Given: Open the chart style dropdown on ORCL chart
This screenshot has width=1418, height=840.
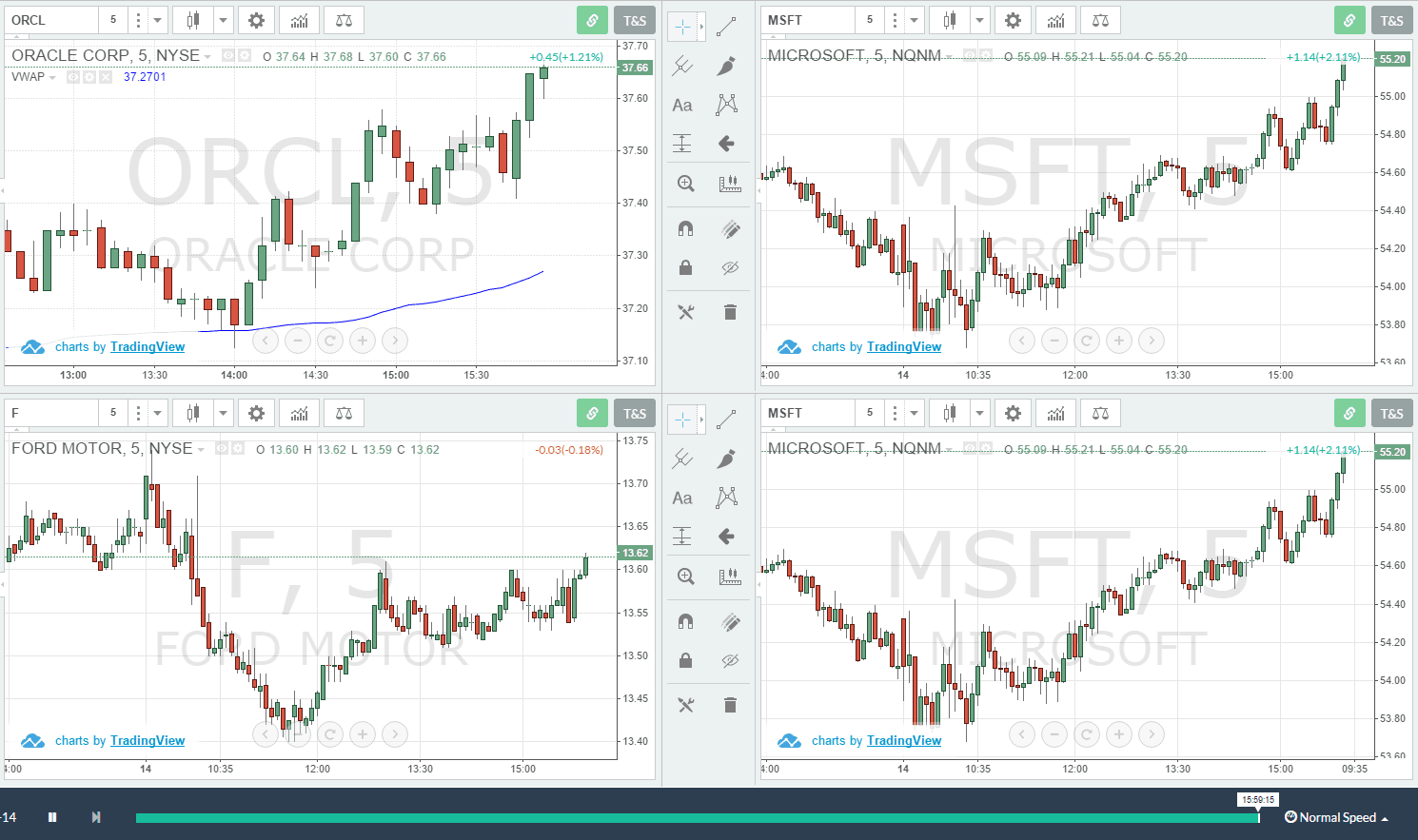Looking at the screenshot, I should pyautogui.click(x=224, y=19).
